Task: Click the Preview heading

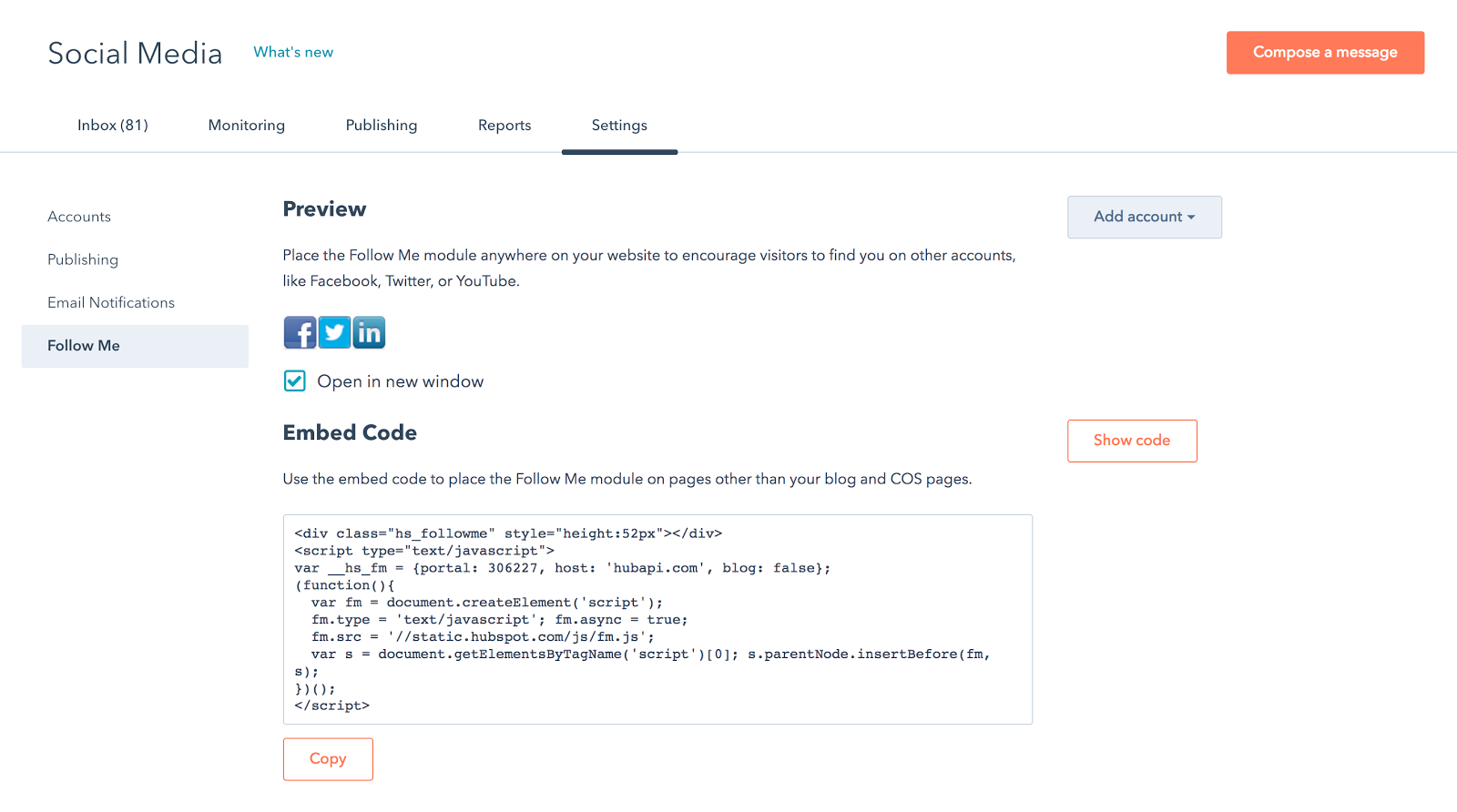Action: [324, 209]
